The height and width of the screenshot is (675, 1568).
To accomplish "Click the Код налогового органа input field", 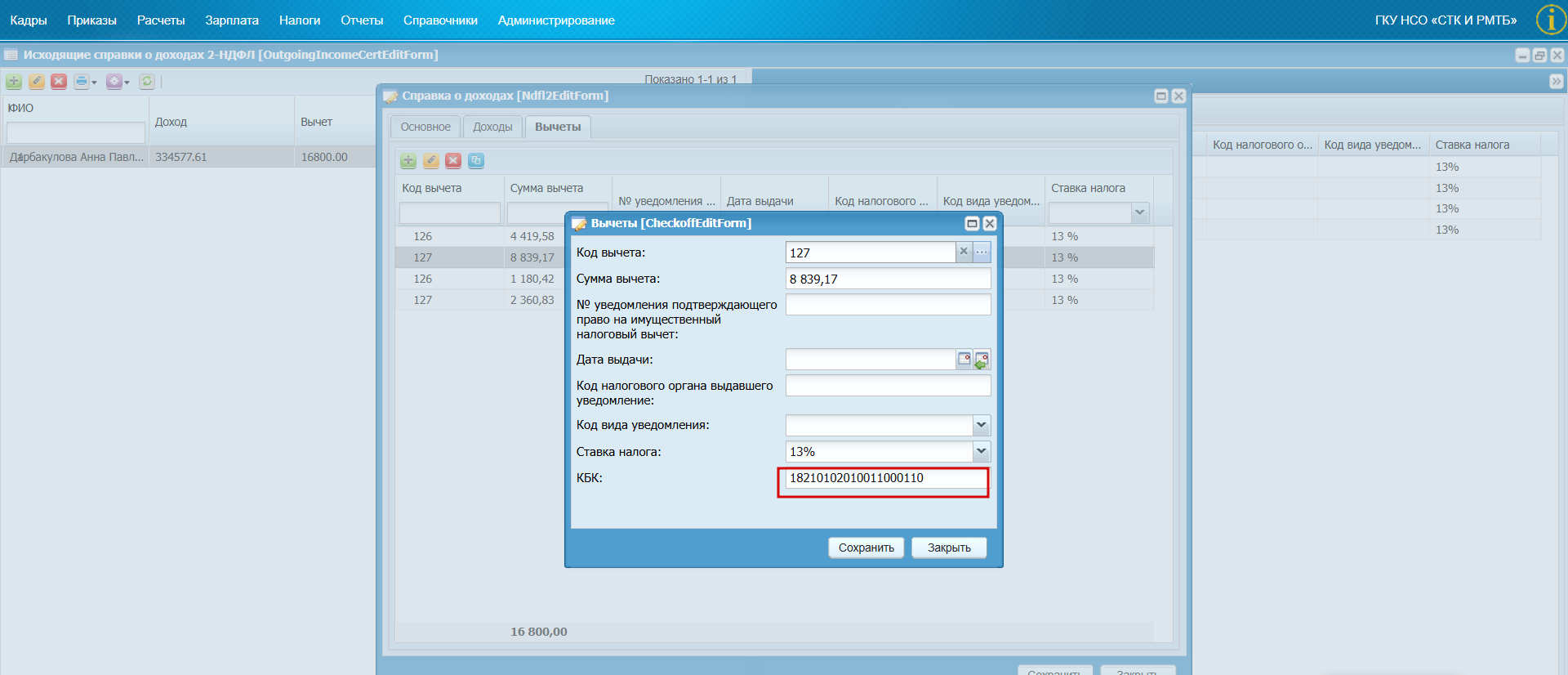I will click(889, 386).
